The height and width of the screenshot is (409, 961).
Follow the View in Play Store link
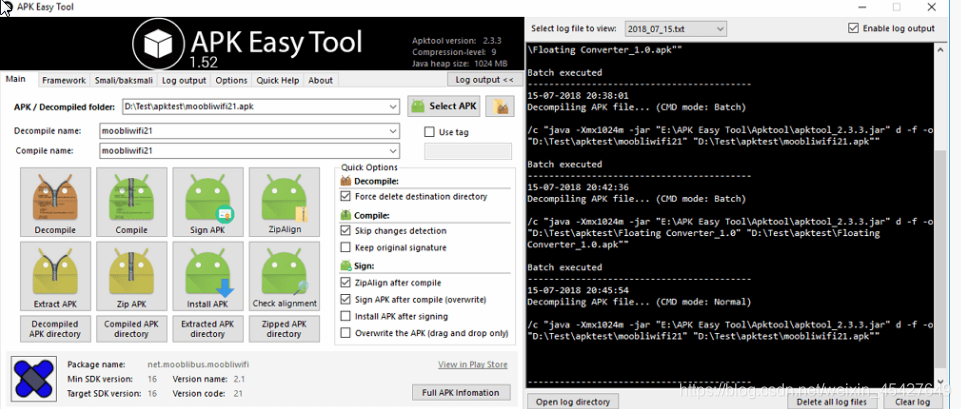473,364
